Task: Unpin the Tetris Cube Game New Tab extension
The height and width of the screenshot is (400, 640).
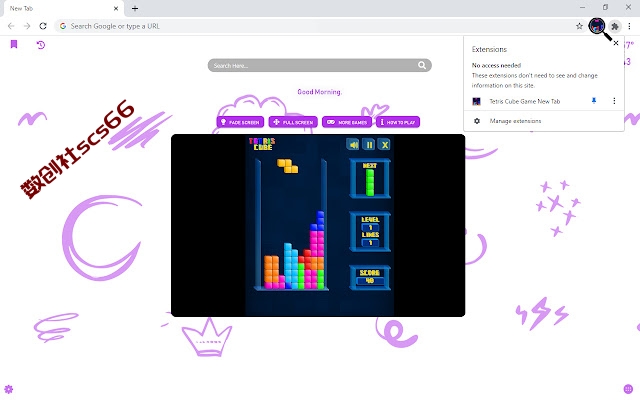Action: point(594,101)
